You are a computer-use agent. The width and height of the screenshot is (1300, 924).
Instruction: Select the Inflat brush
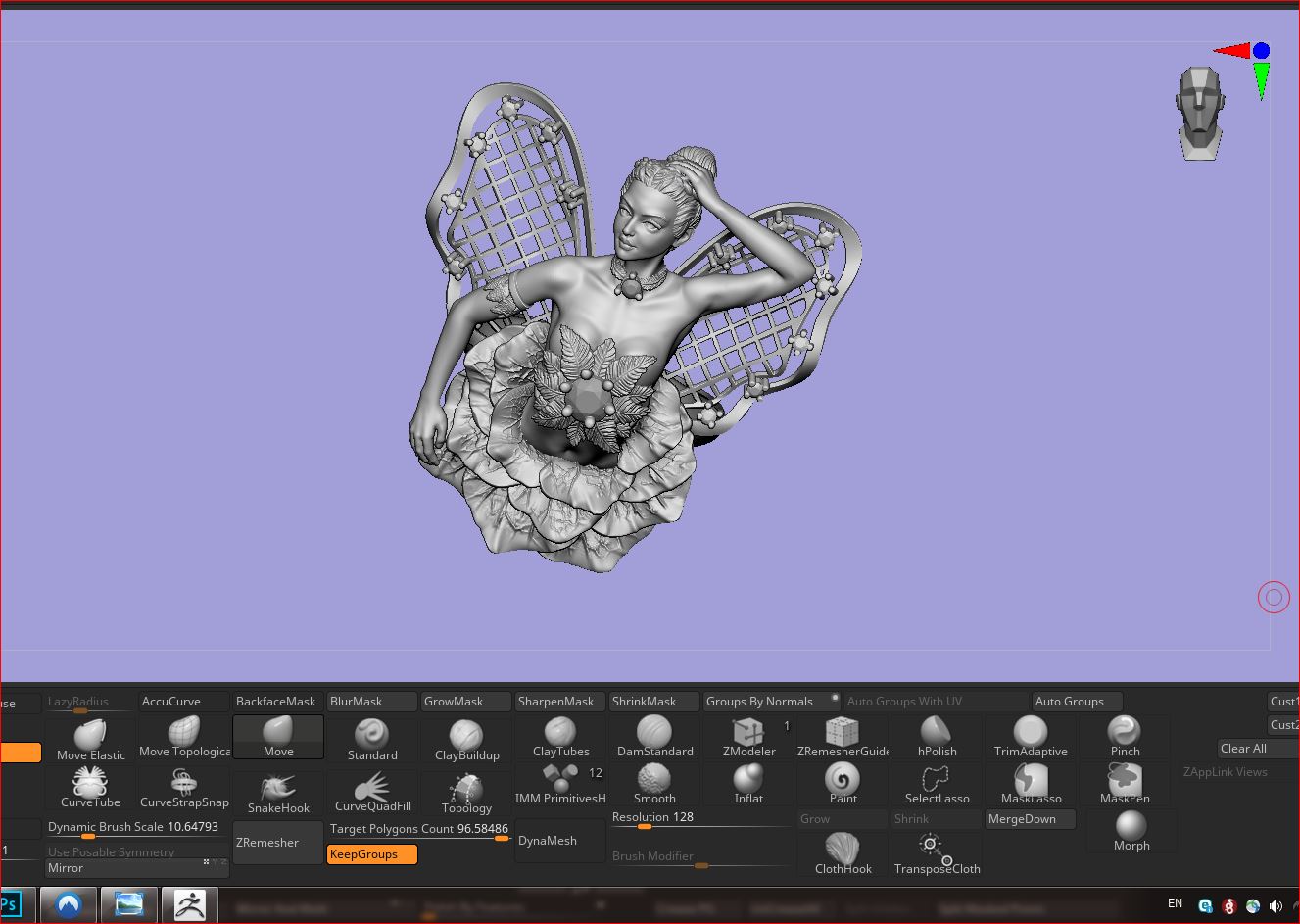[748, 784]
